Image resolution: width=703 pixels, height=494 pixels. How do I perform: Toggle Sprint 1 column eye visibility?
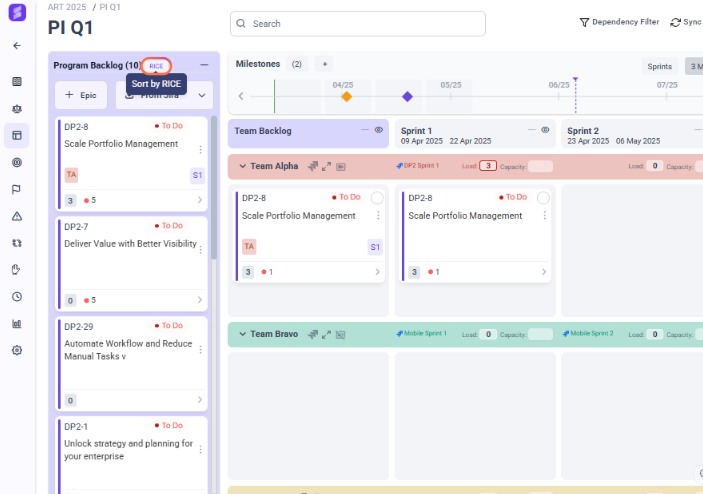[545, 130]
